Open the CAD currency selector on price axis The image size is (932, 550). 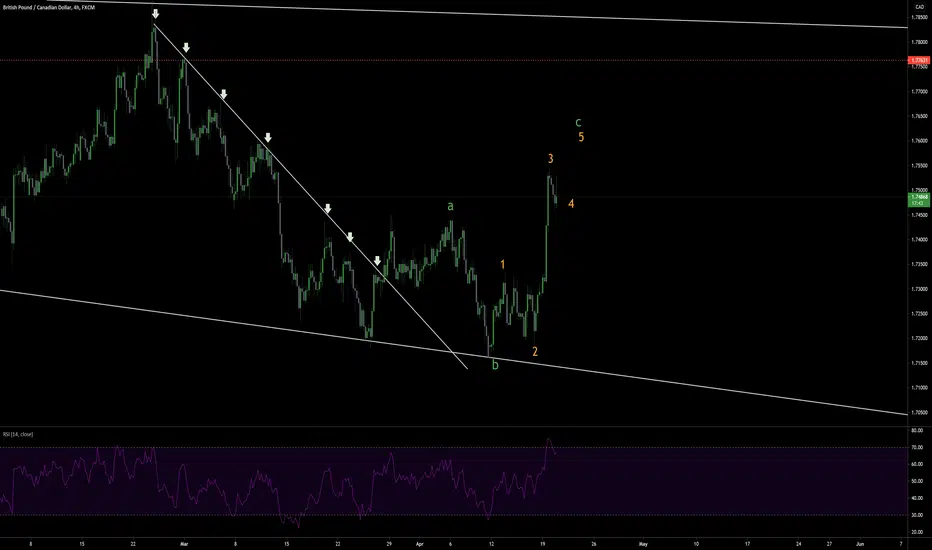click(x=920, y=7)
